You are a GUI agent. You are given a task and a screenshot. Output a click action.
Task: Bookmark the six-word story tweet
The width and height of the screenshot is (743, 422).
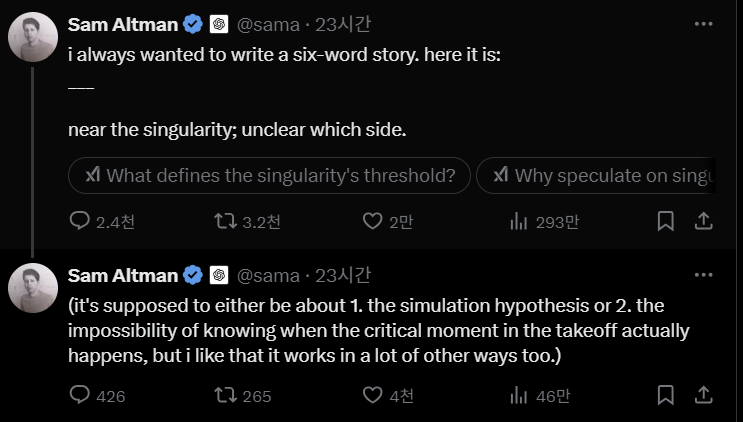[x=665, y=221]
